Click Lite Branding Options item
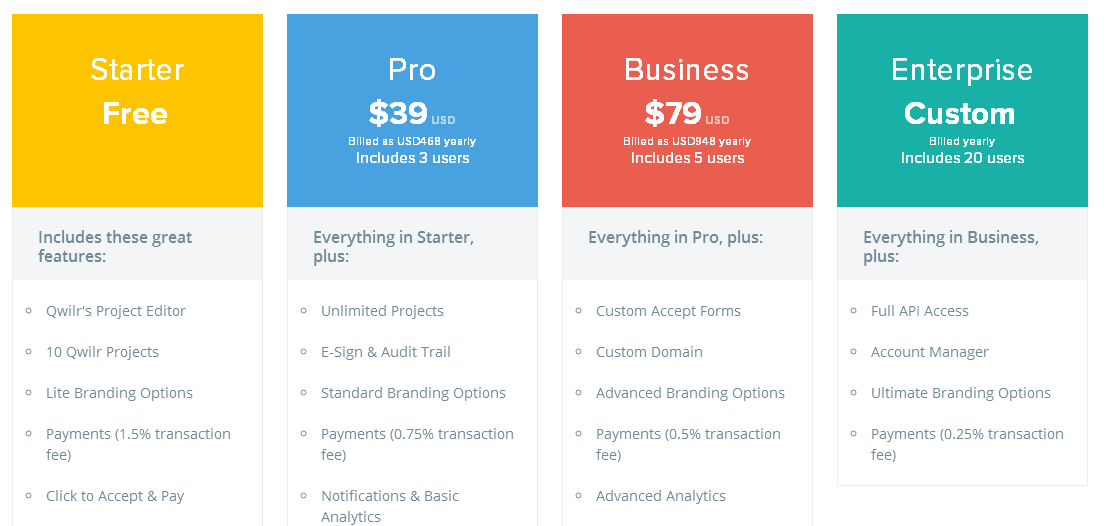Viewport: 1110px width, 526px height. (120, 393)
